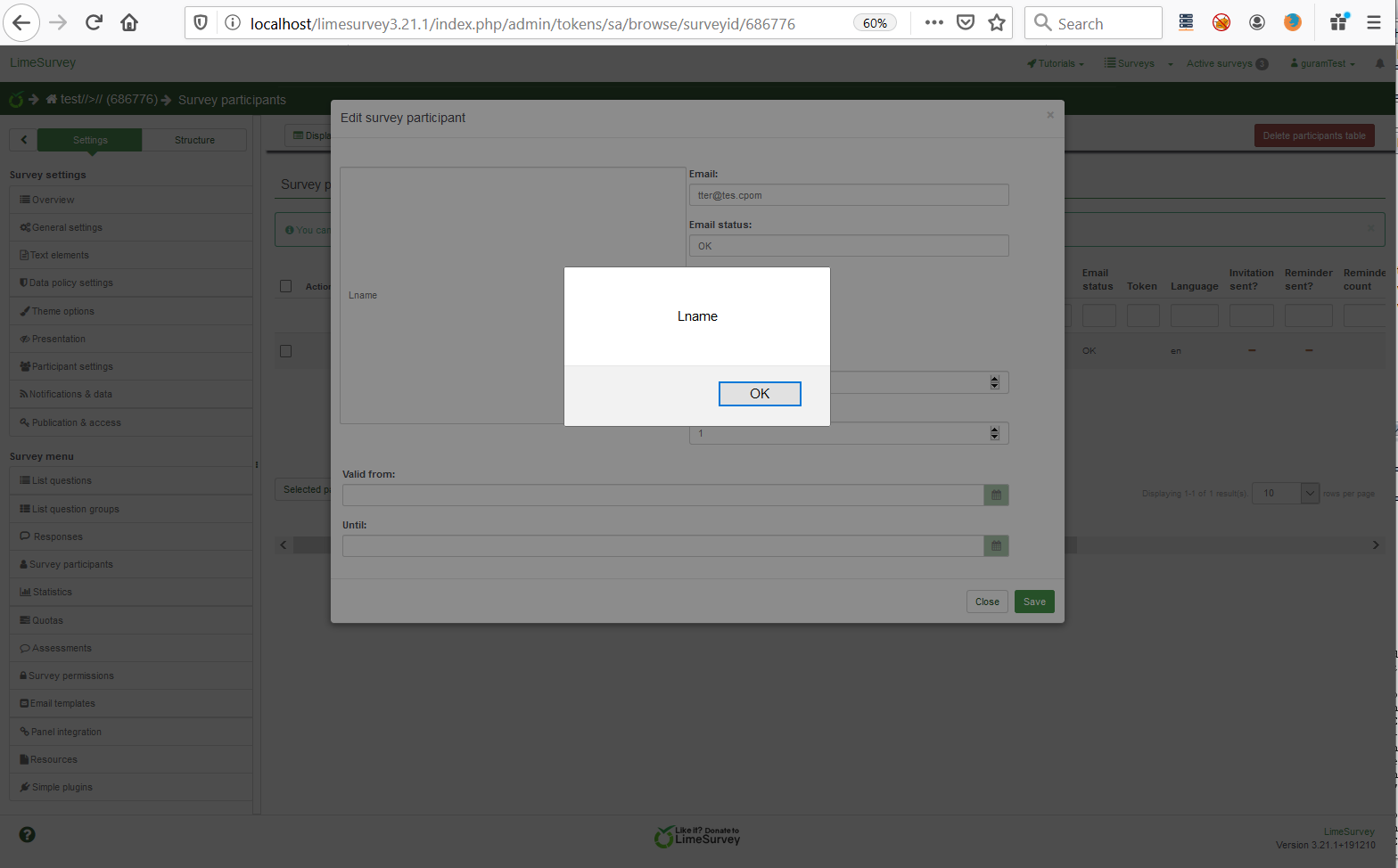Screen dimensions: 1398x868
Task: Click the upper number field stepper arrows
Action: 995,382
